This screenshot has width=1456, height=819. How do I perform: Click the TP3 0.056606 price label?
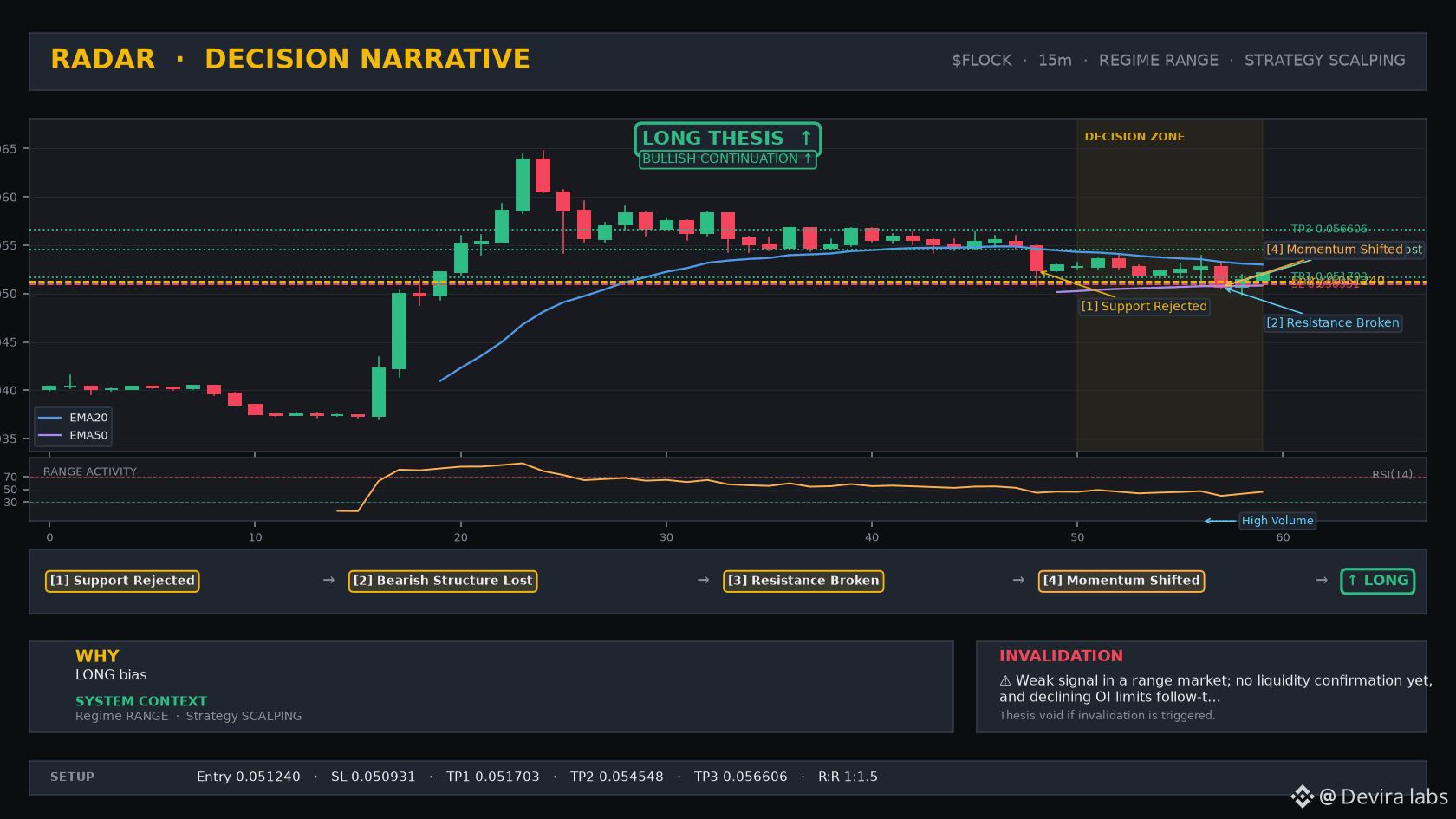tap(1329, 230)
